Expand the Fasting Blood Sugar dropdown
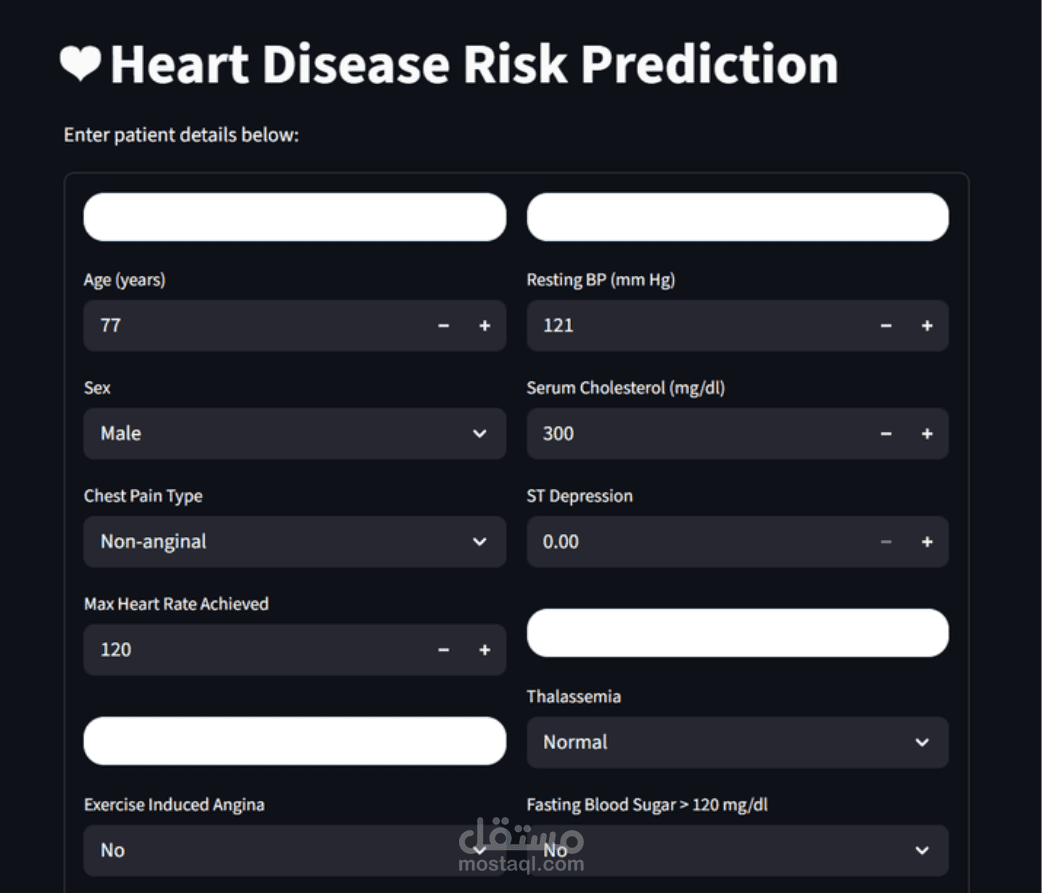The height and width of the screenshot is (893, 1044). click(x=737, y=850)
